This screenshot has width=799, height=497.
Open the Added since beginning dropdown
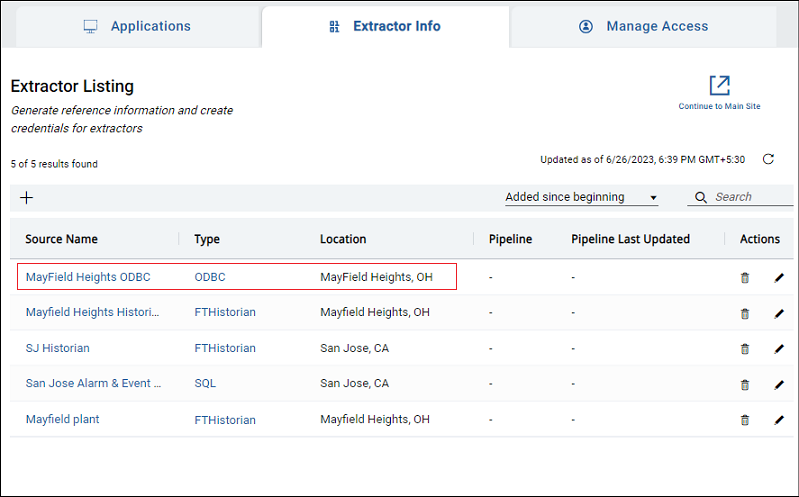(581, 197)
